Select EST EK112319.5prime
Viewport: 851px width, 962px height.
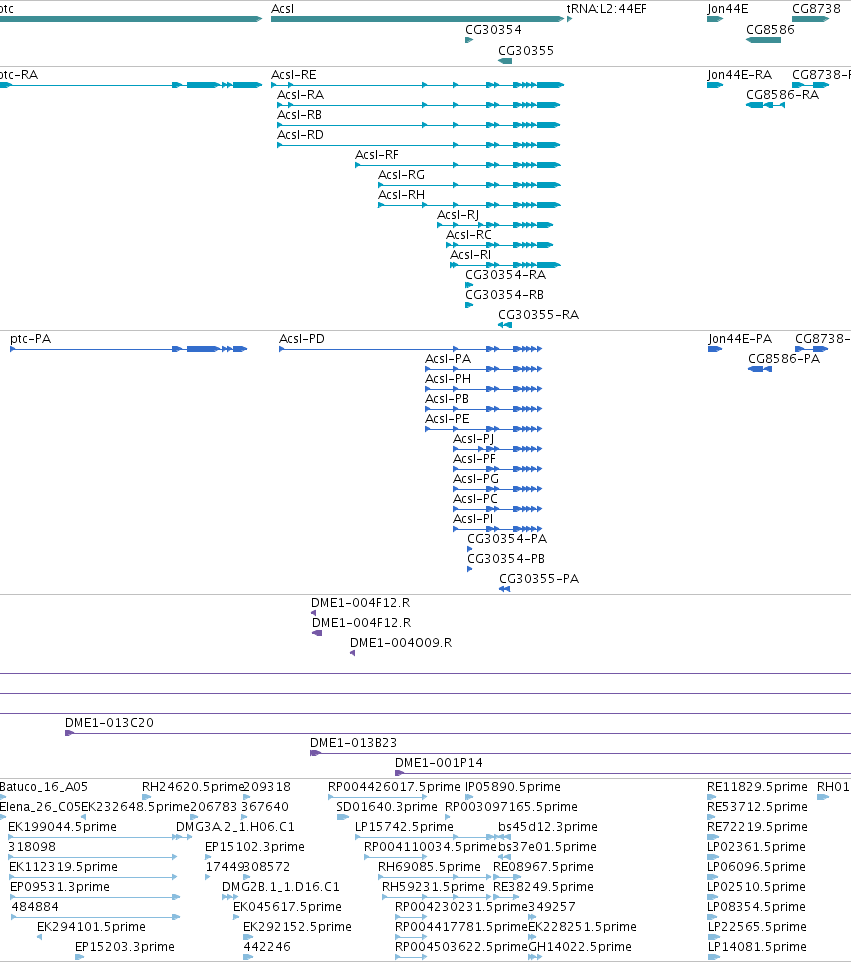[x=63, y=866]
